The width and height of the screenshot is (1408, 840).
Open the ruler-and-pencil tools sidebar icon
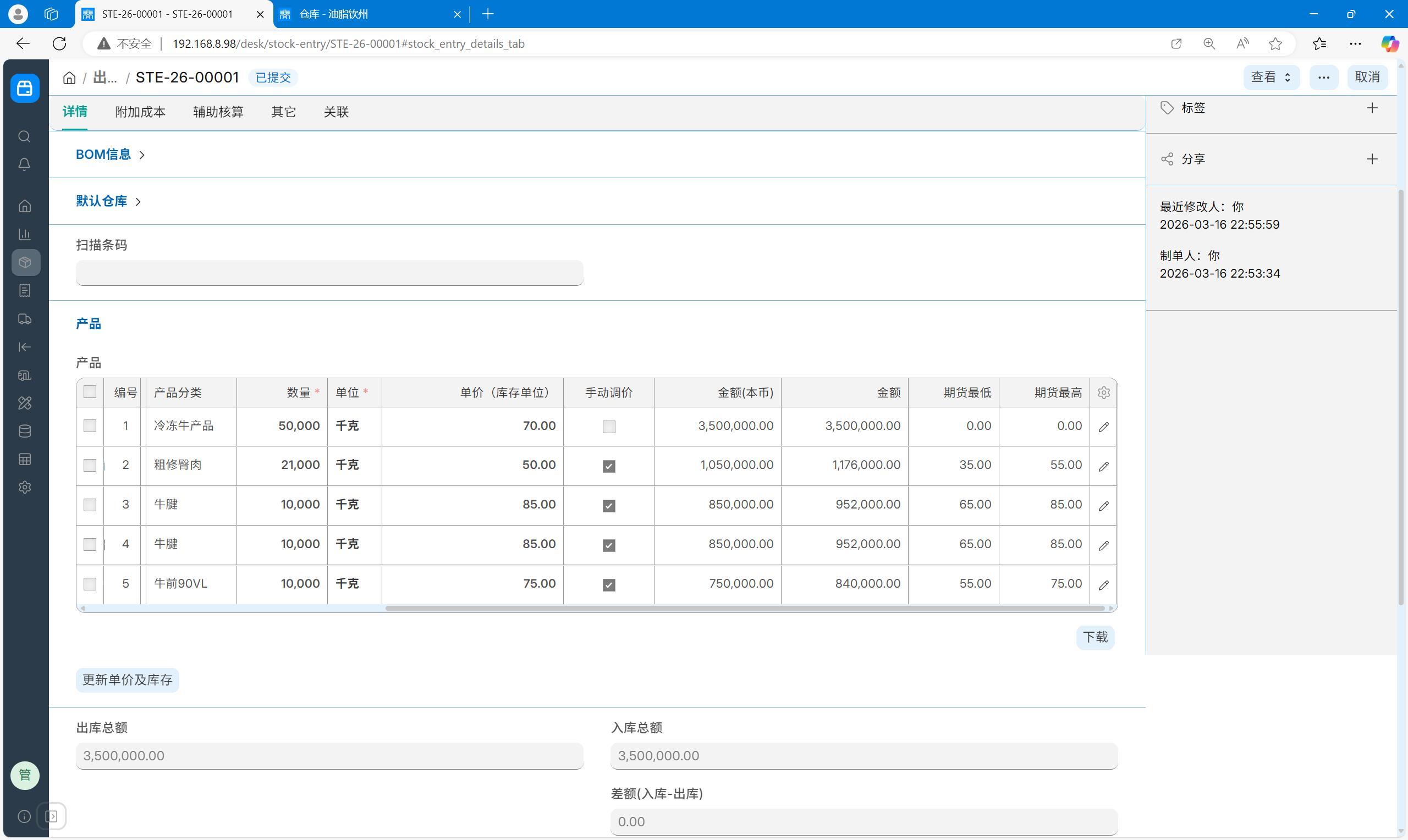24,403
